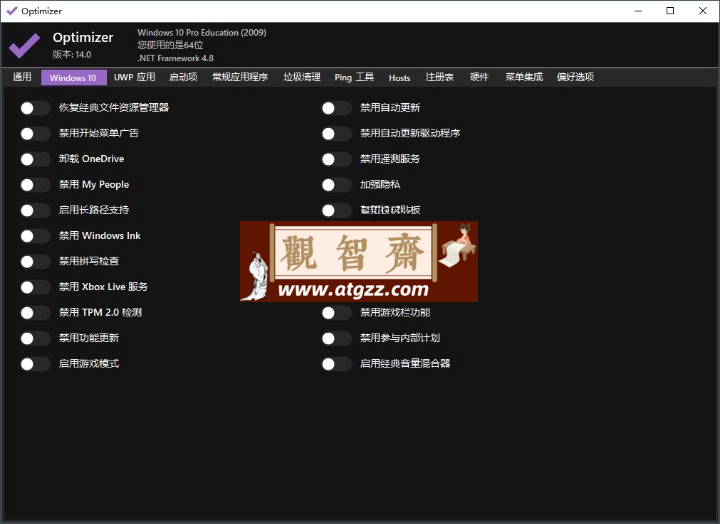
Task: Open the 常规应用程序 tab
Action: pyautogui.click(x=240, y=77)
